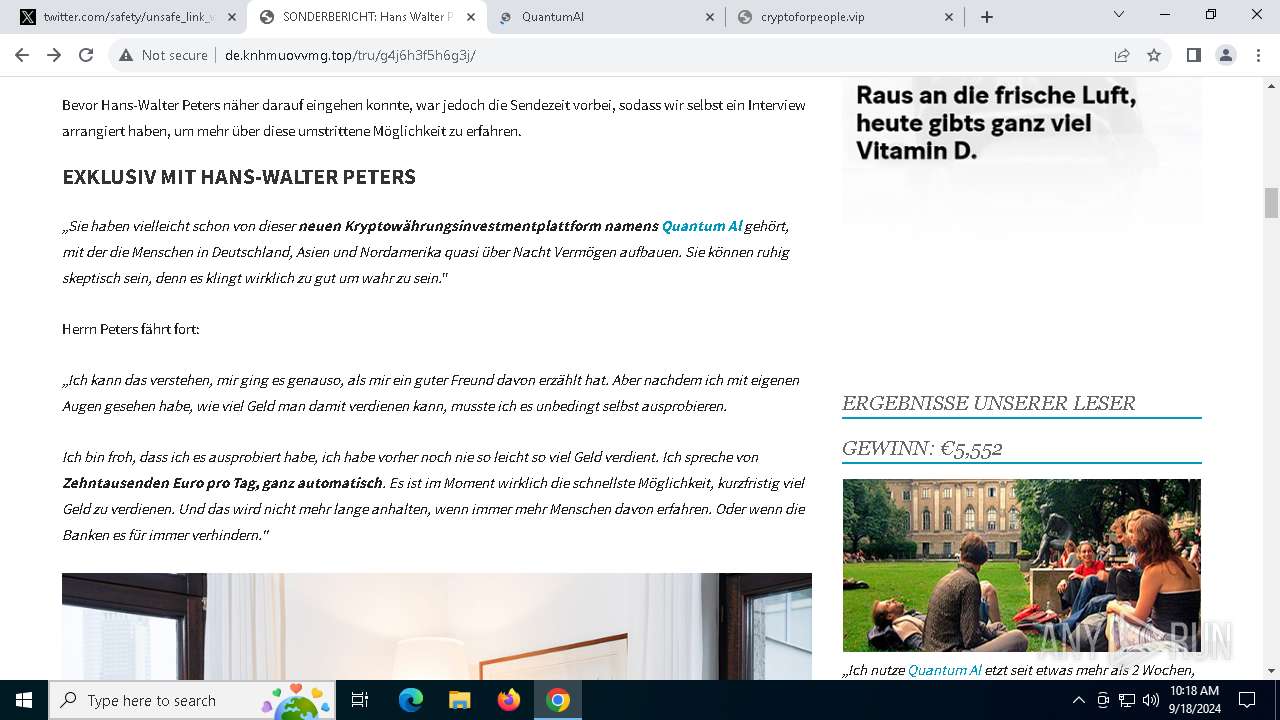Open File Explorer from the taskbar
Screen dimensions: 1280x720
click(460, 700)
